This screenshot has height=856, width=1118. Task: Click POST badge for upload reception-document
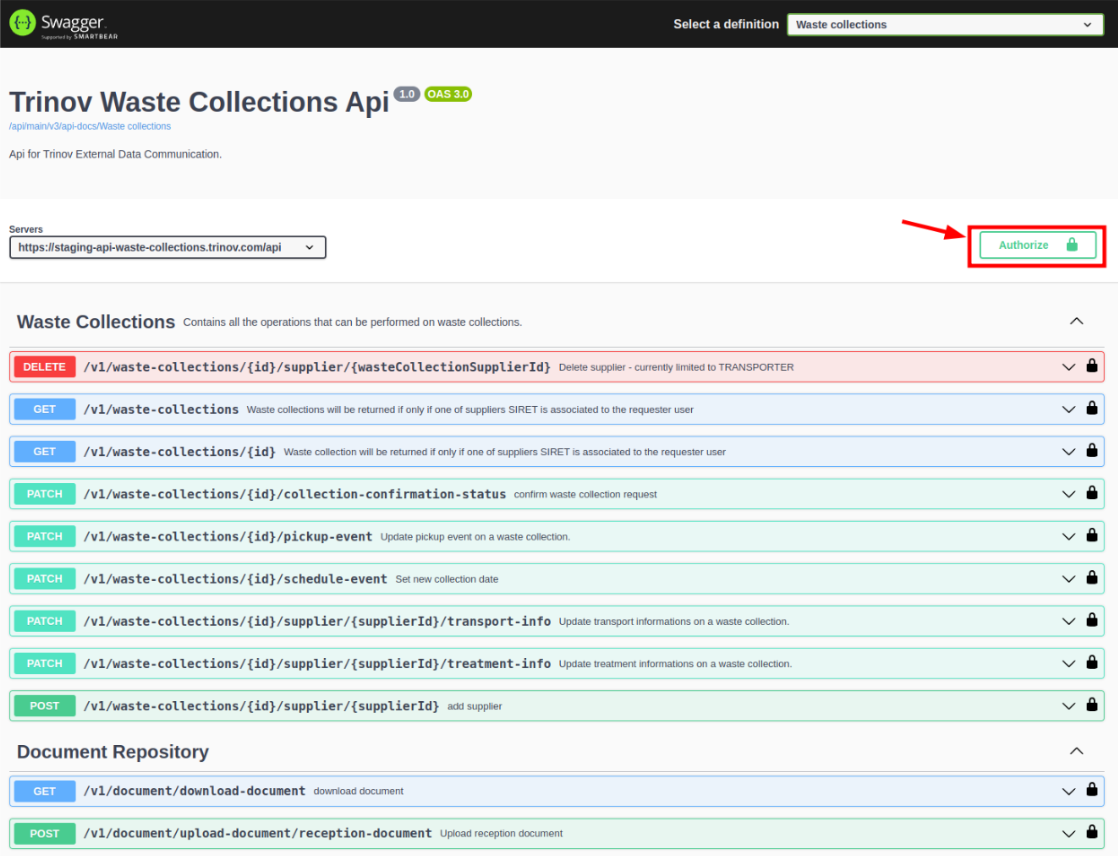coord(44,833)
